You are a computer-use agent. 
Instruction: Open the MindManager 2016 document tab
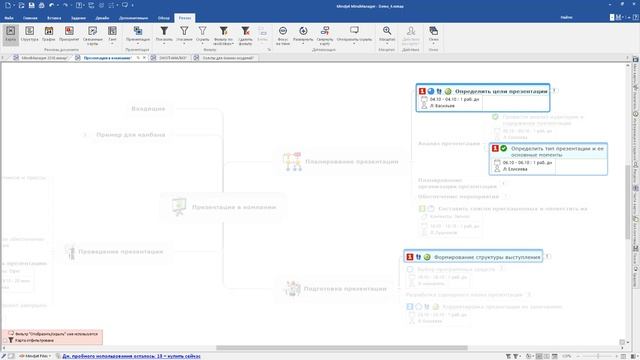coord(44,58)
